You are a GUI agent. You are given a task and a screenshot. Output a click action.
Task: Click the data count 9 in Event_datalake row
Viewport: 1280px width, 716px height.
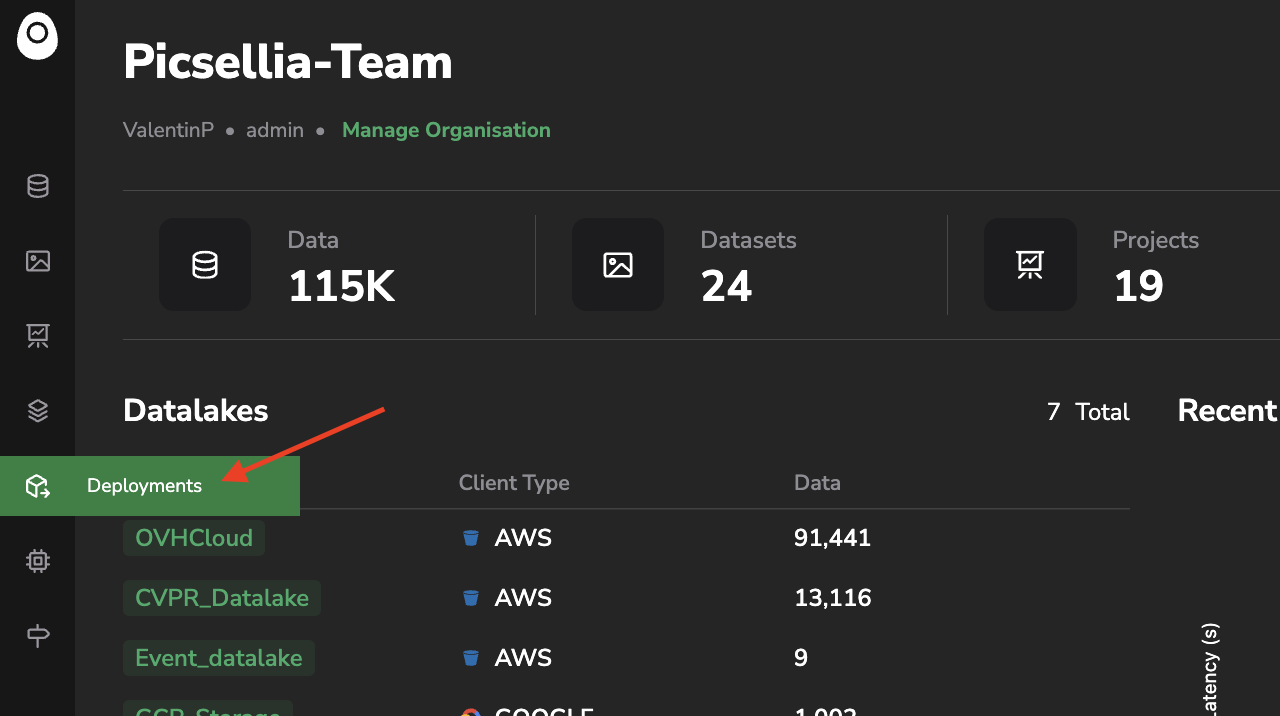click(x=801, y=658)
